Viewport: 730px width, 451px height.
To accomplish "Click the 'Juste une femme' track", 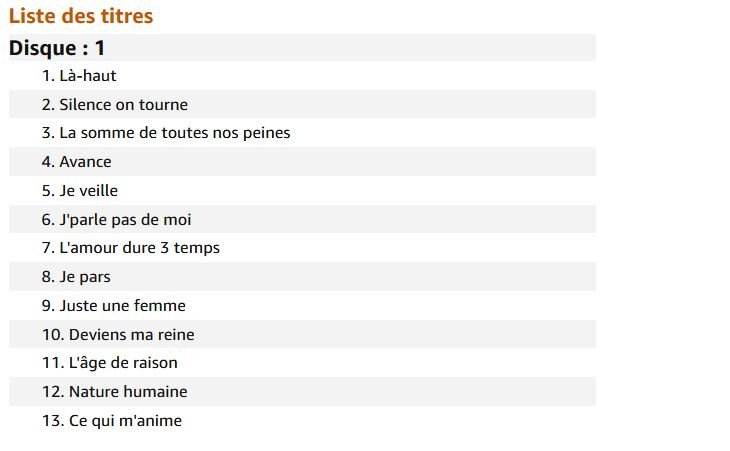I will coord(122,305).
